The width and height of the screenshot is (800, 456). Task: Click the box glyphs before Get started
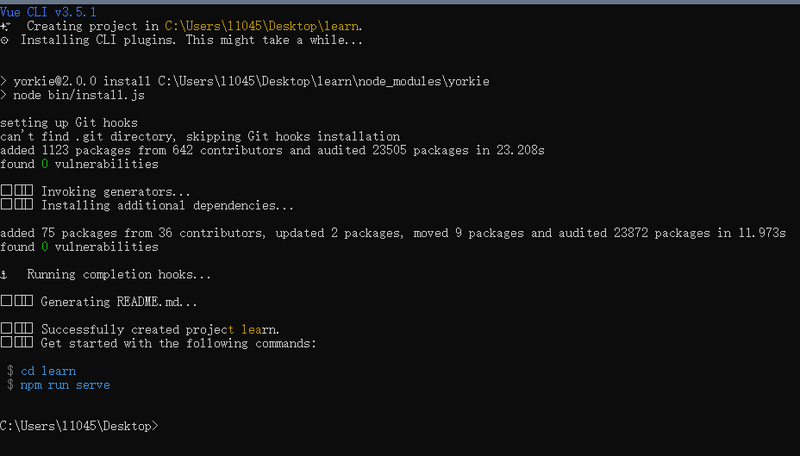pyautogui.click(x=17, y=344)
